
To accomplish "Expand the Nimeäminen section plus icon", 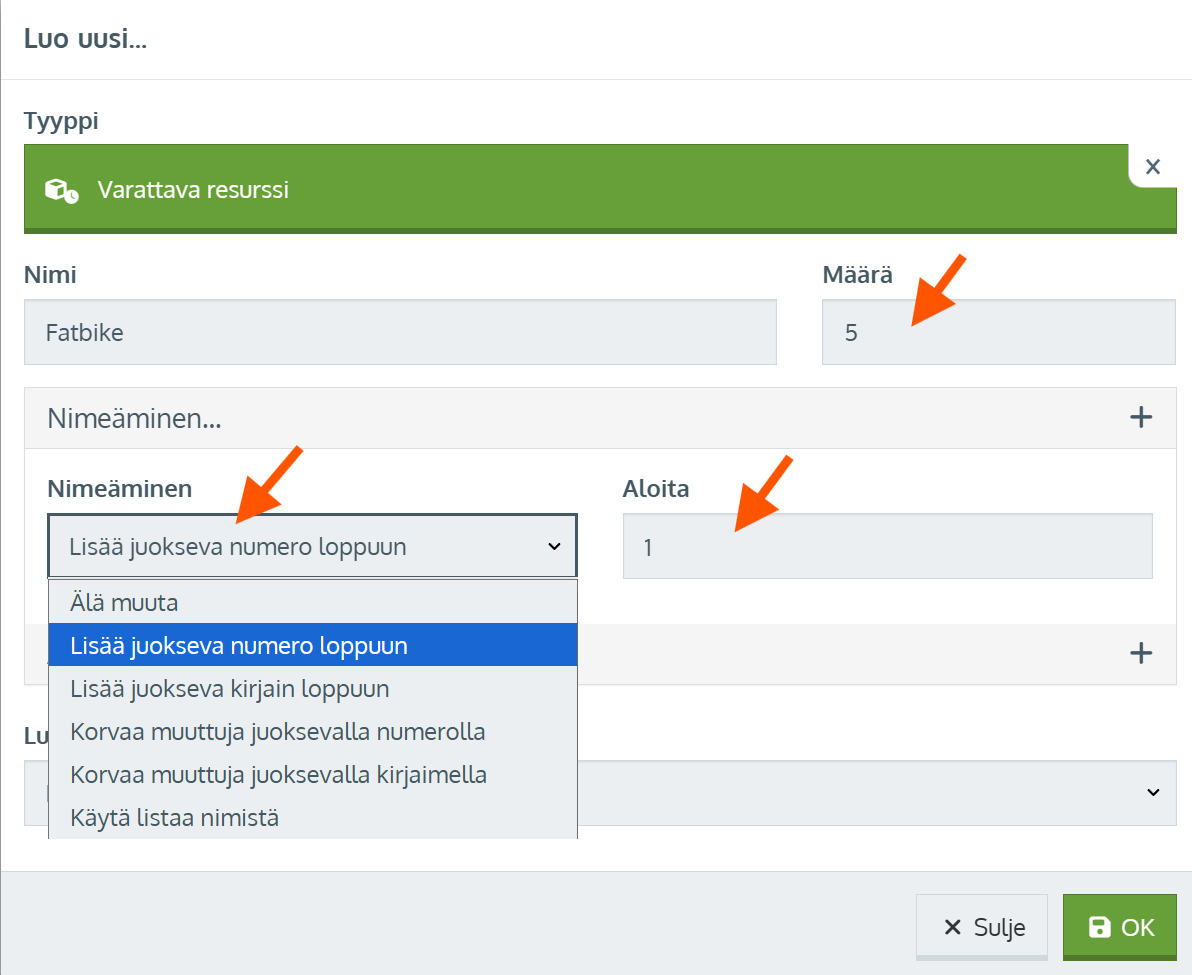I will coord(1140,418).
